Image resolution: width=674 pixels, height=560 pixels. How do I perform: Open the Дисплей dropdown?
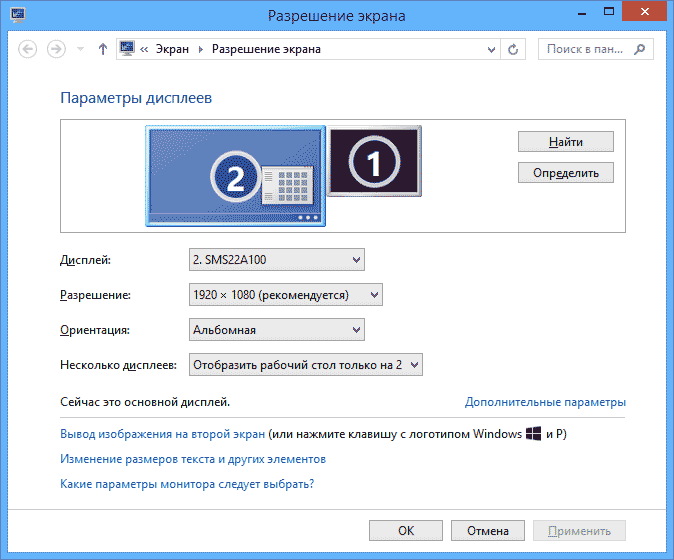[x=277, y=260]
